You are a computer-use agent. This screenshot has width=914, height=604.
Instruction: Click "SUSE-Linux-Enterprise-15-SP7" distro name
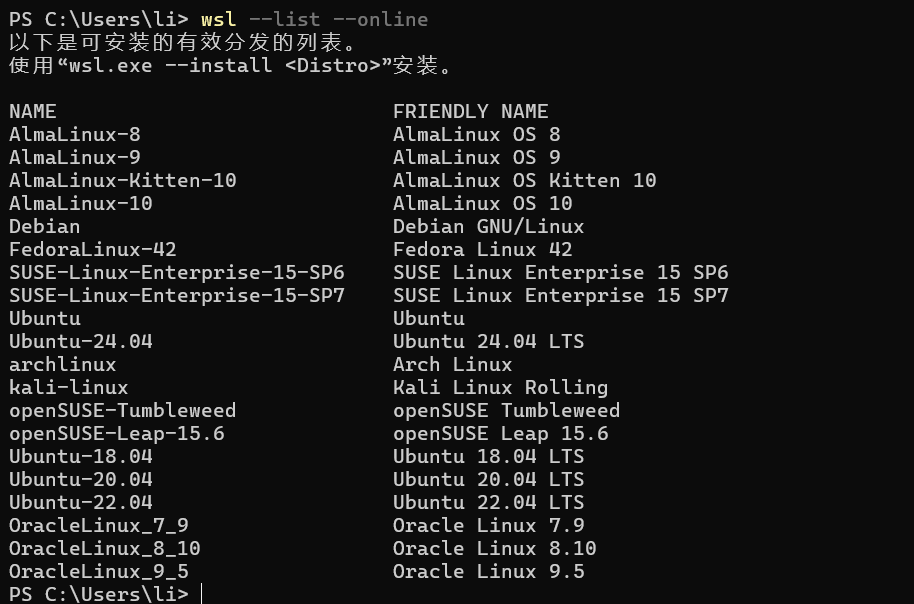coord(177,295)
